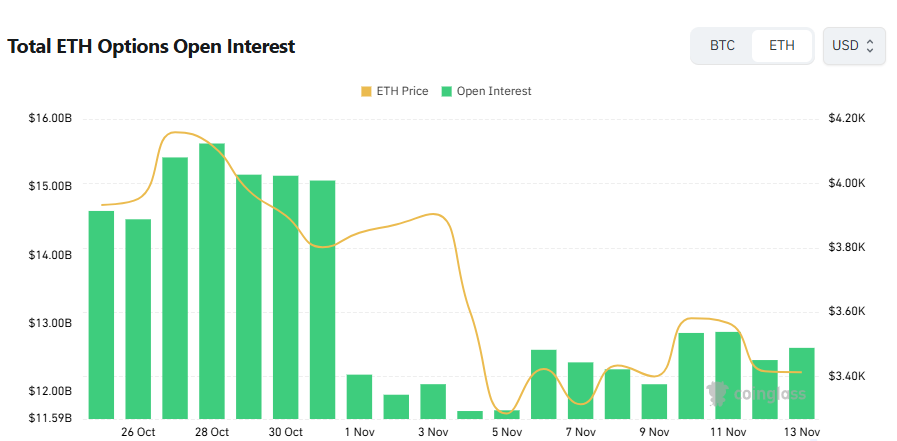
Task: Select the ETH tab
Action: (x=781, y=46)
